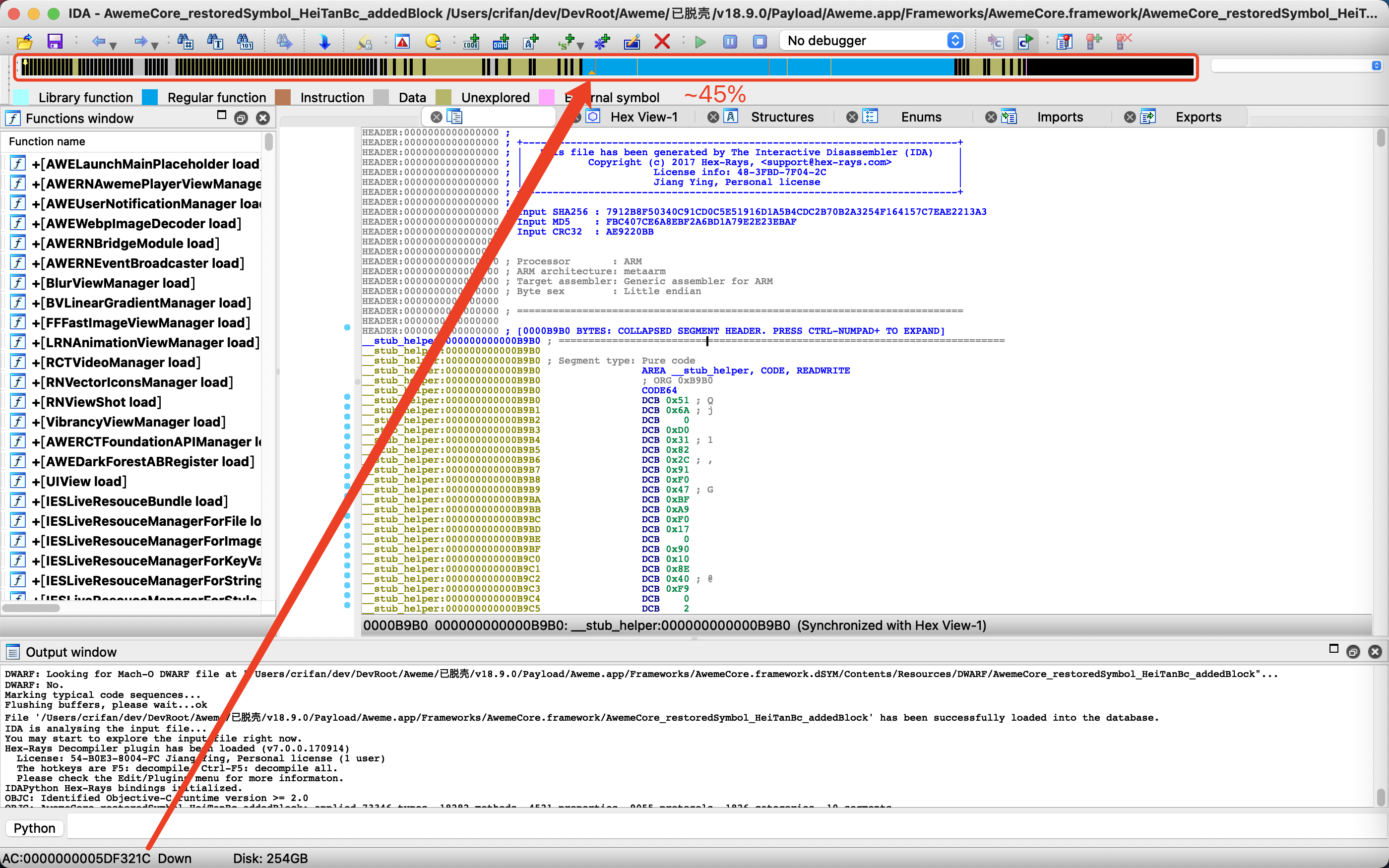Toggle the Regular function color indicator

pos(151,97)
